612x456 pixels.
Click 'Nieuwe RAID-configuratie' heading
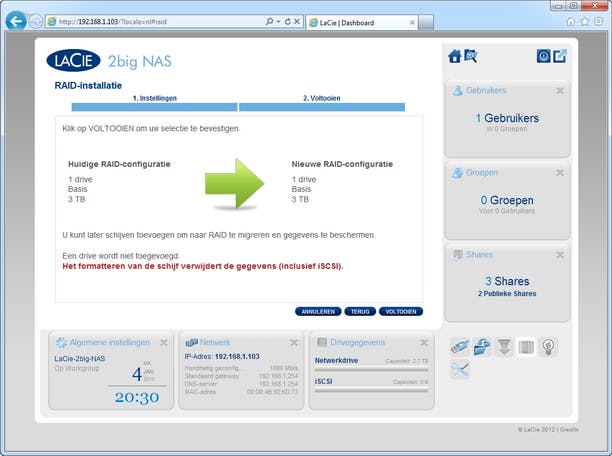point(342,164)
